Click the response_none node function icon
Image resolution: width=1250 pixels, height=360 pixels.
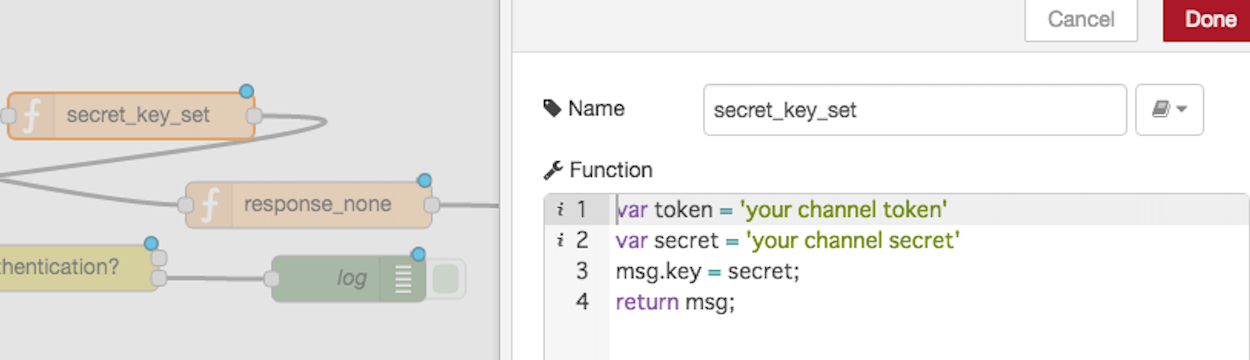point(210,206)
